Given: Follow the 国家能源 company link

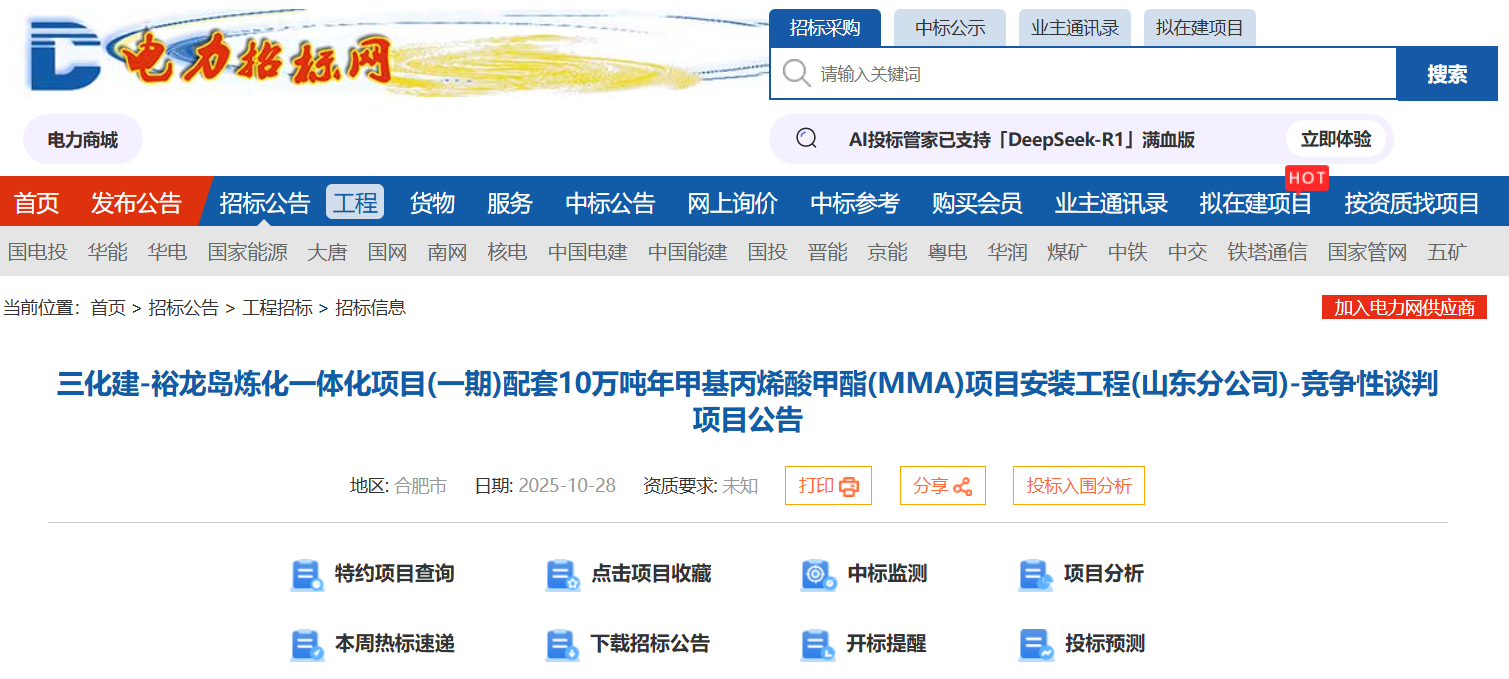Looking at the screenshot, I should click(x=247, y=252).
